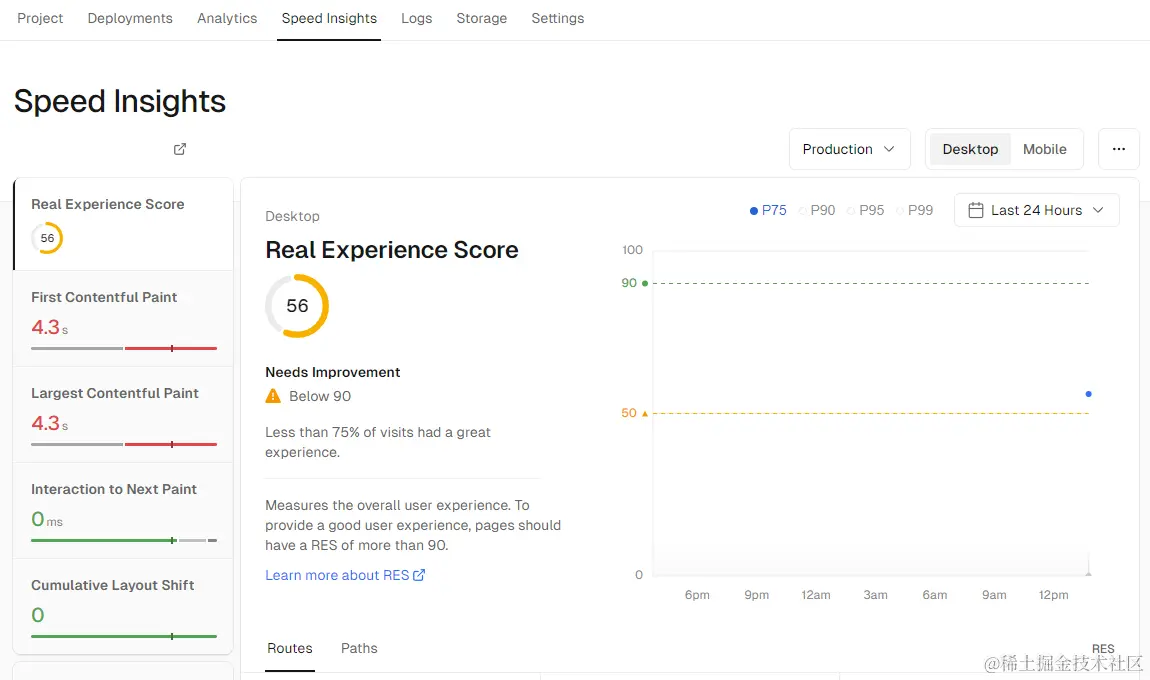Open the three-dot more options menu
Viewport: 1150px width, 680px height.
click(x=1118, y=149)
